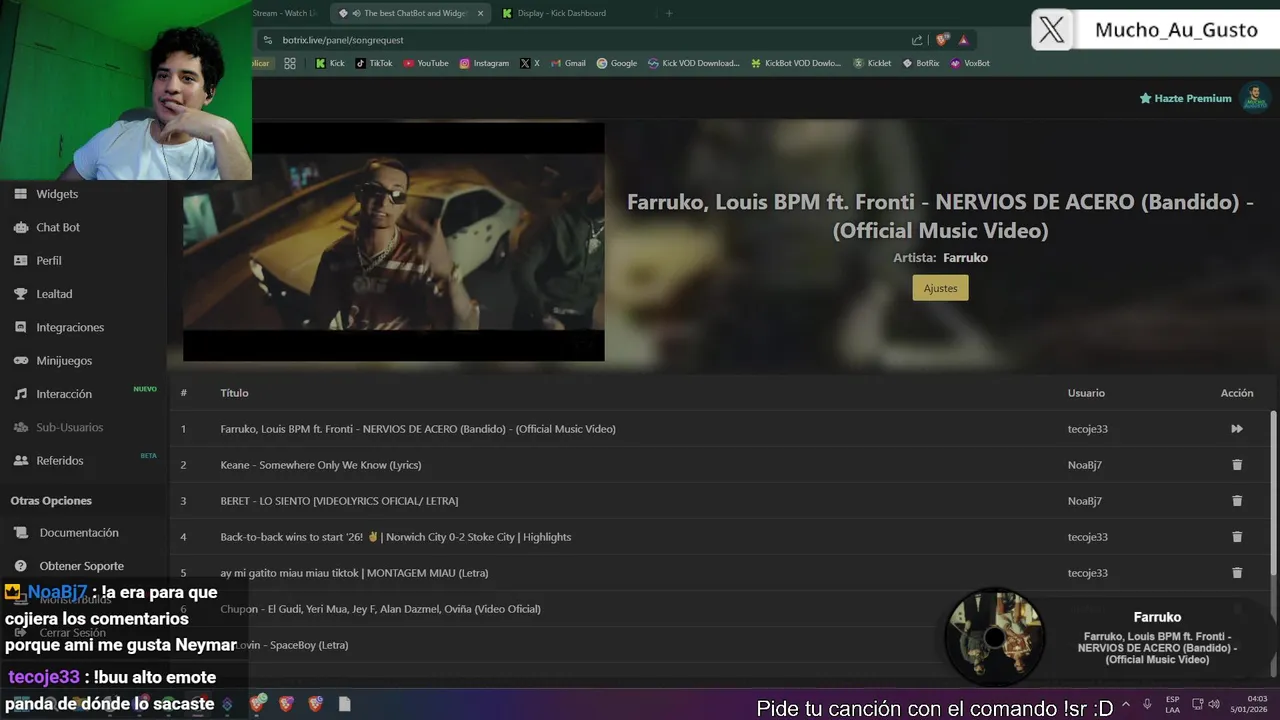Image resolution: width=1280 pixels, height=720 pixels.
Task: Click the Widgets grid icon
Action: click(20, 194)
